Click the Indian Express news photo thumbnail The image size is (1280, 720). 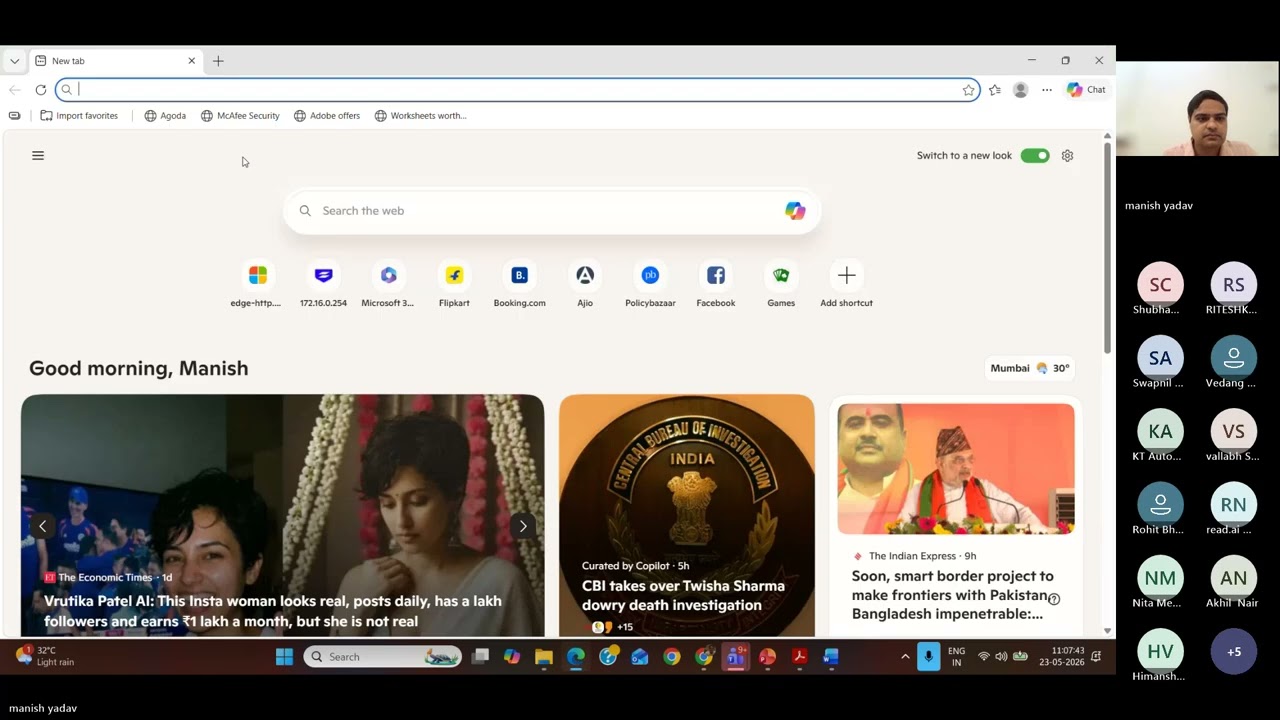tap(956, 469)
